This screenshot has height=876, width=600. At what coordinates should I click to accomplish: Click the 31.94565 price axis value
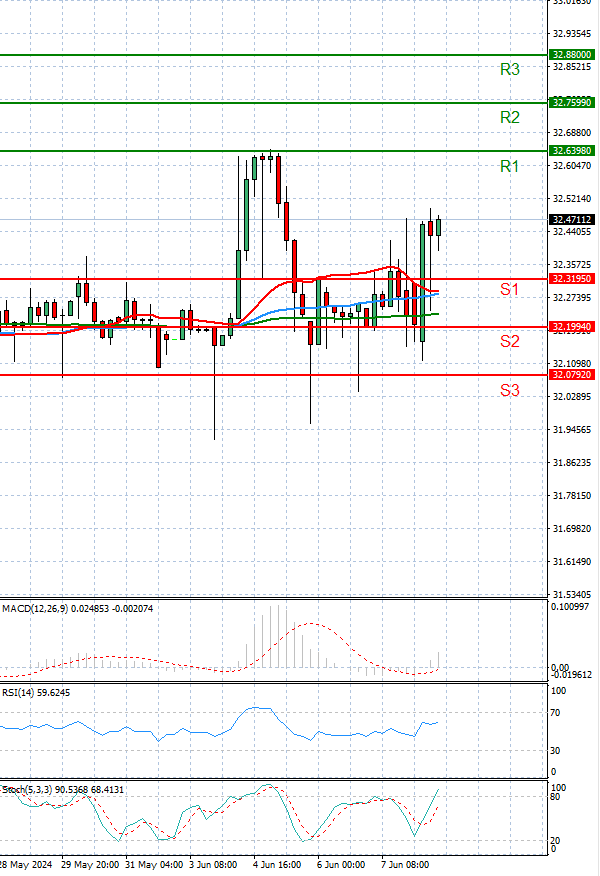pyautogui.click(x=572, y=430)
